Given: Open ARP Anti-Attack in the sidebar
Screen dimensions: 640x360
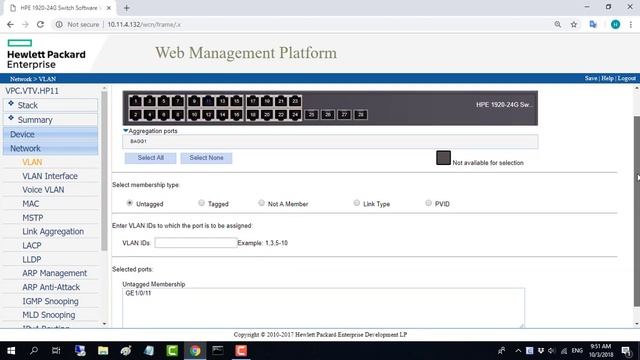Looking at the screenshot, I should point(51,287).
